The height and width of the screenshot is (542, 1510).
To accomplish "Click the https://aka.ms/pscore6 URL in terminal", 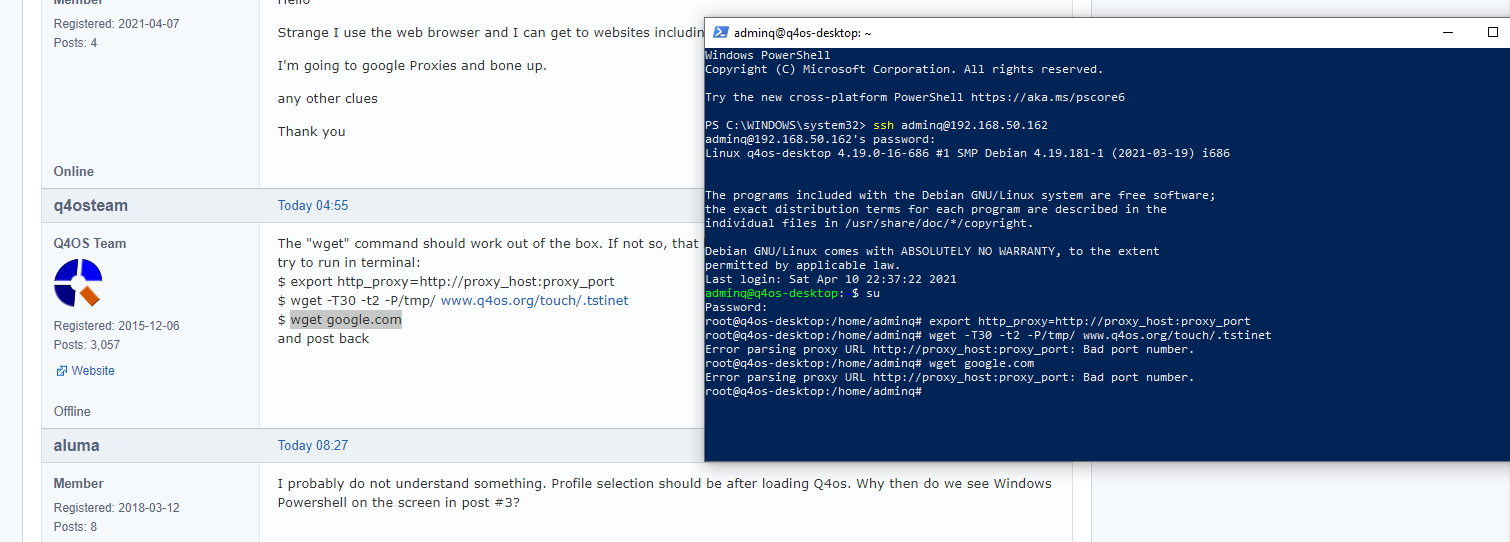I will pyautogui.click(x=1048, y=97).
